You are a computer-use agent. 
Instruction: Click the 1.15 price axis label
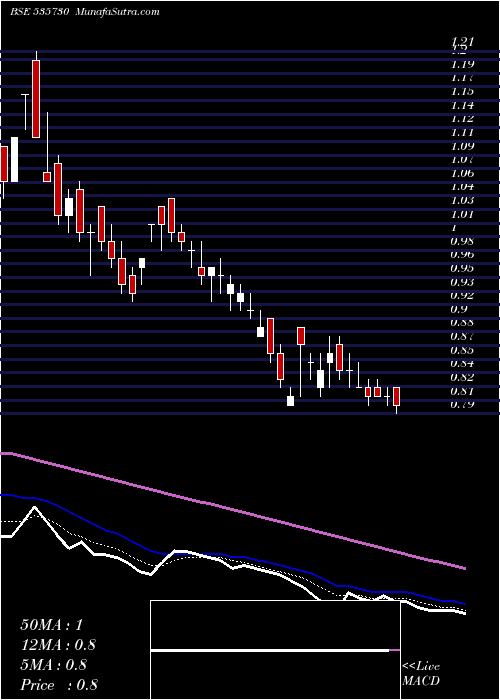click(x=462, y=92)
